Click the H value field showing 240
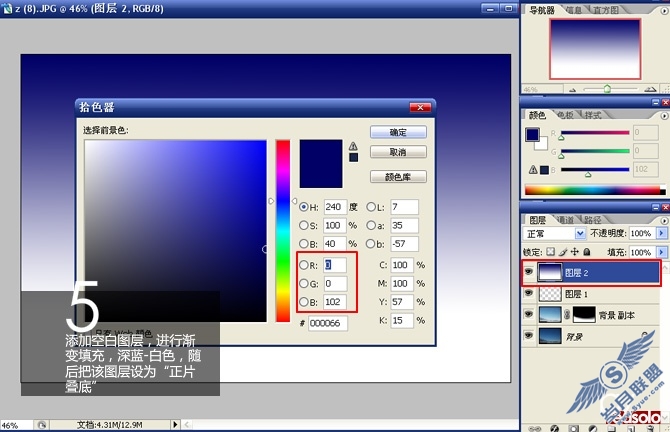 click(335, 207)
